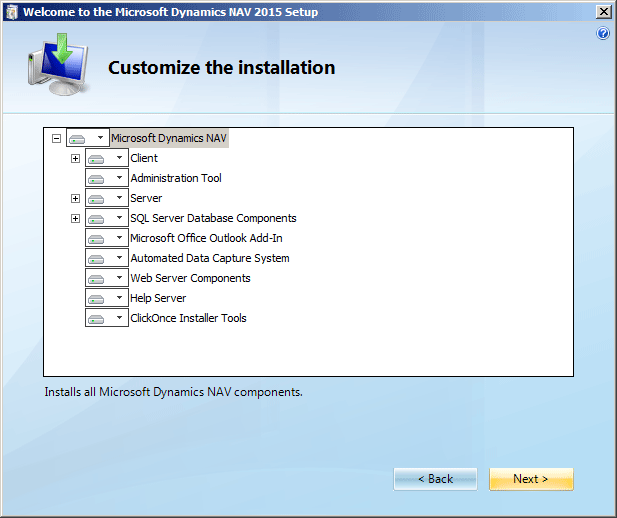Viewport: 617px width, 518px height.
Task: Select ClickOnce Installer Tools label
Action: [x=188, y=318]
